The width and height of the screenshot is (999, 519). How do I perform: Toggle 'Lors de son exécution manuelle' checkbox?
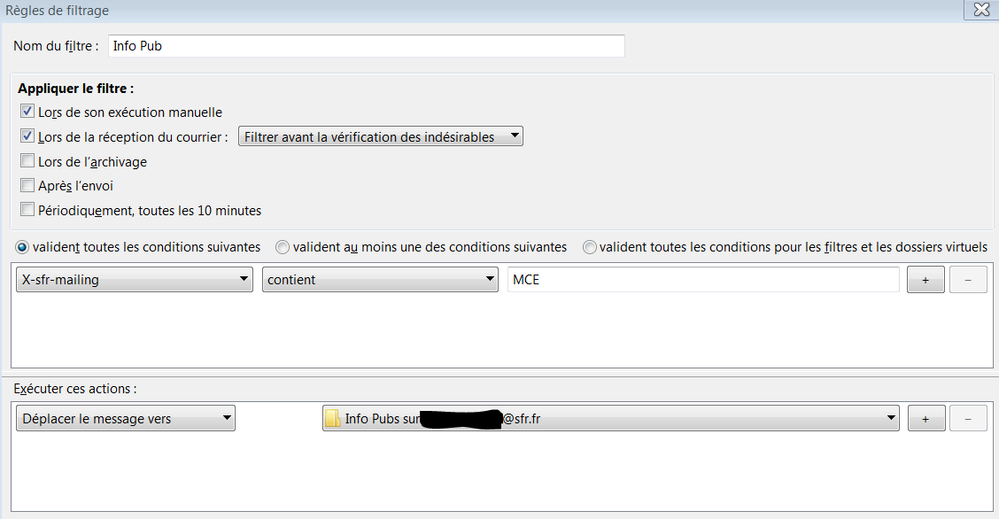click(27, 113)
